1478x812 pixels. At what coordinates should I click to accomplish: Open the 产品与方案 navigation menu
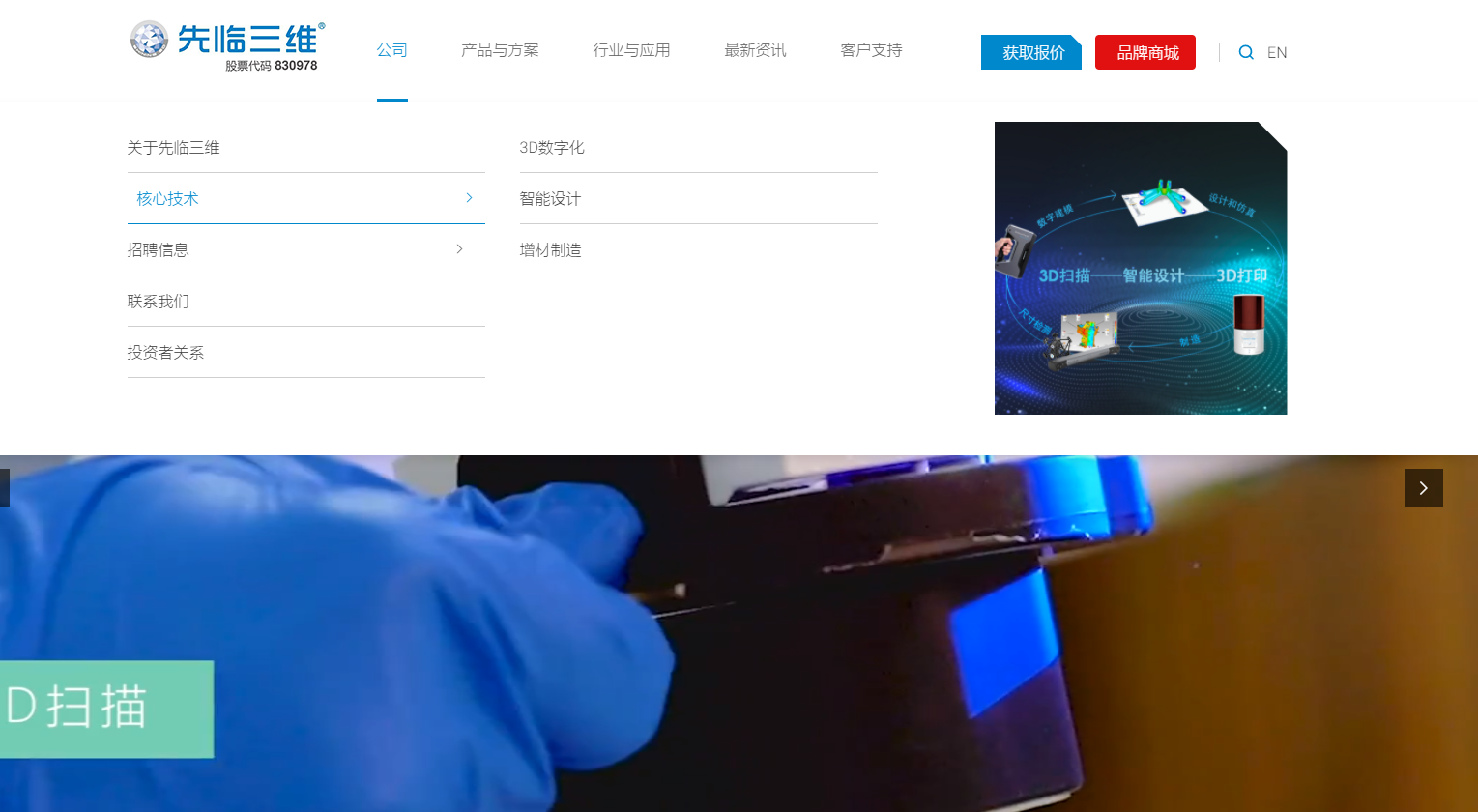[x=500, y=49]
